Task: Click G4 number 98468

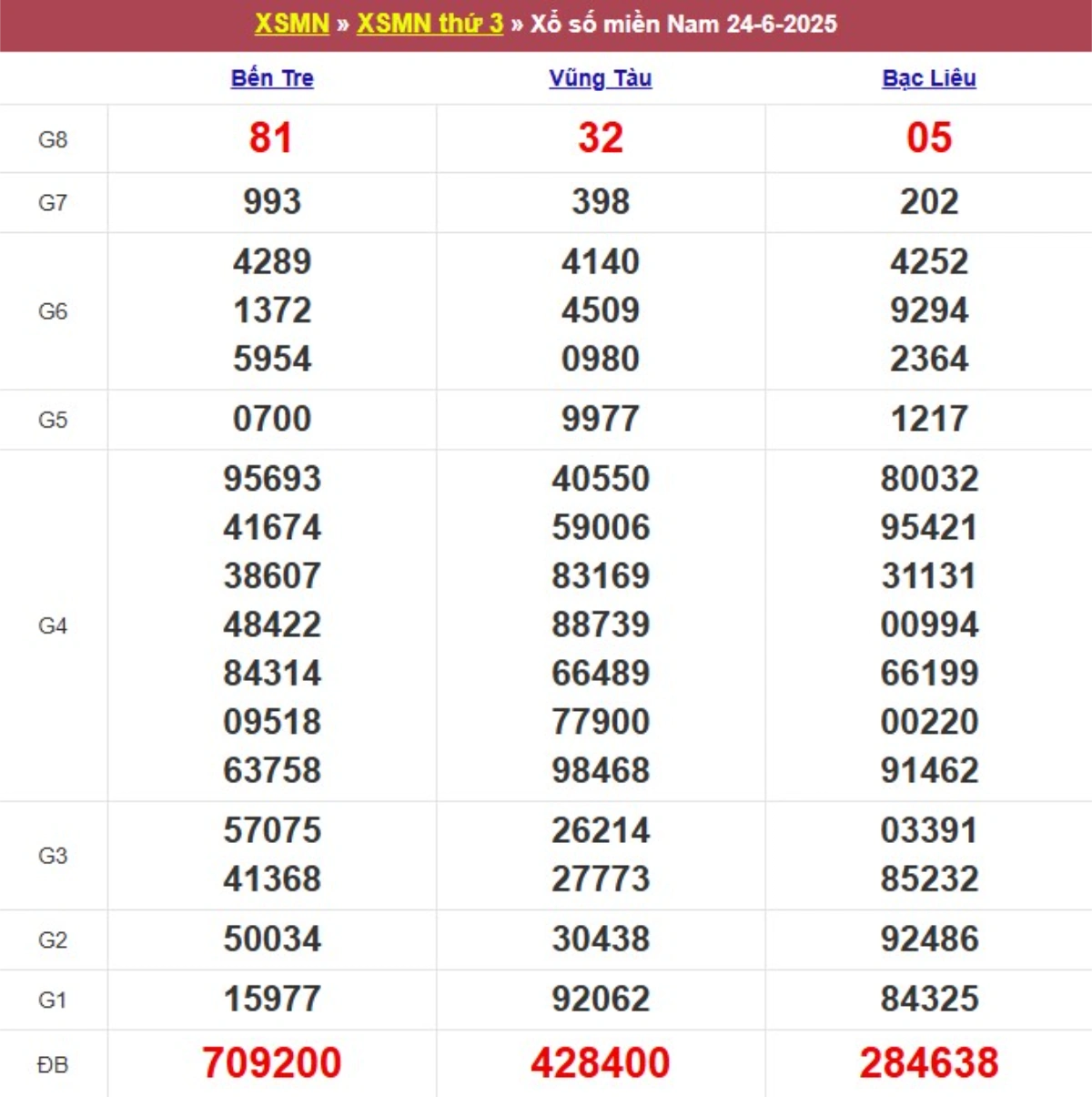Action: (601, 770)
